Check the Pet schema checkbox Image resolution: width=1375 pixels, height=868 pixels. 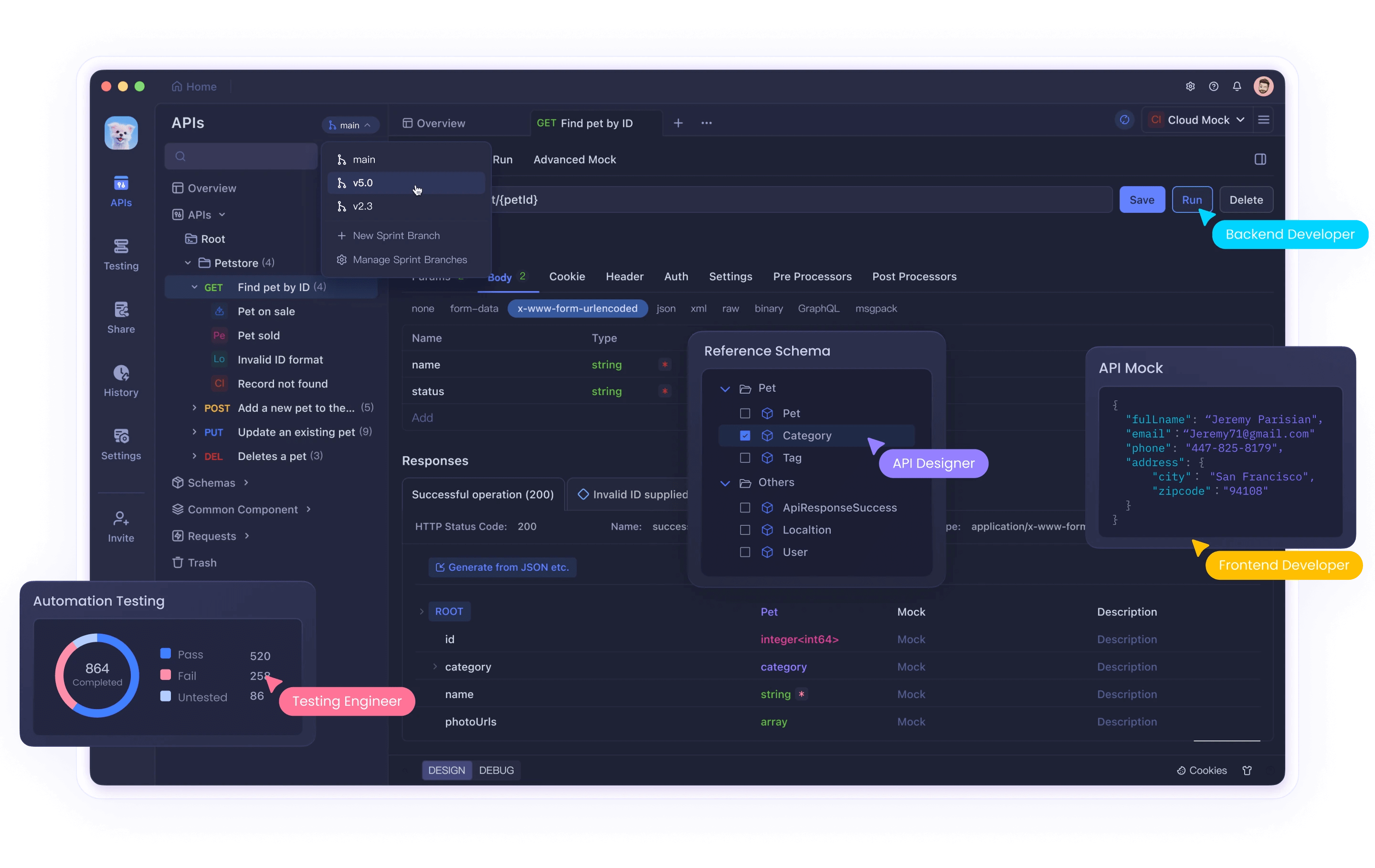pos(745,413)
